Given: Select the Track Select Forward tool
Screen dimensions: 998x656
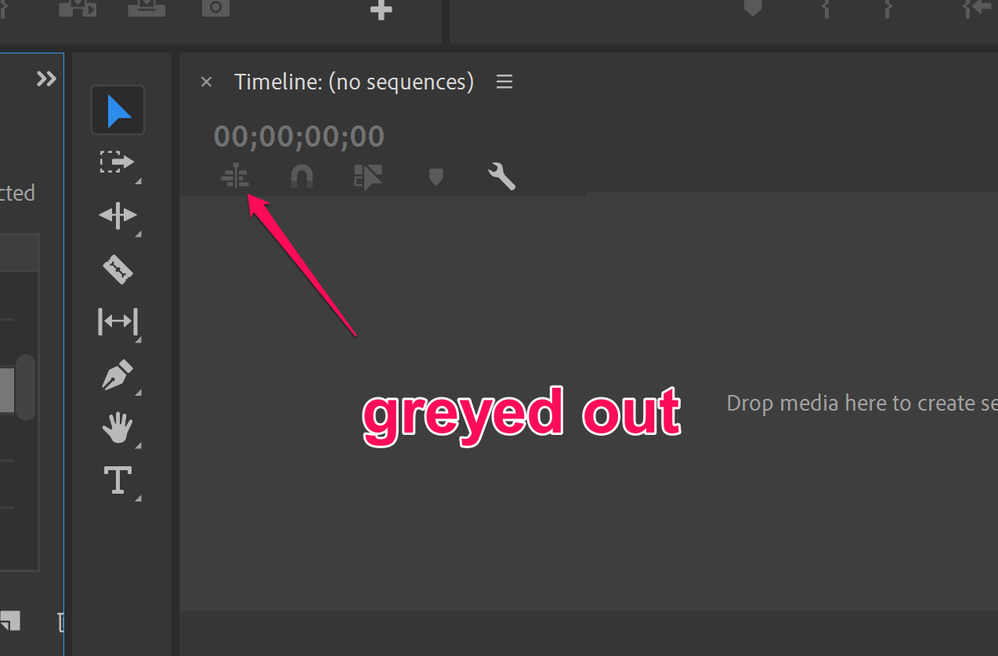Looking at the screenshot, I should [118, 163].
